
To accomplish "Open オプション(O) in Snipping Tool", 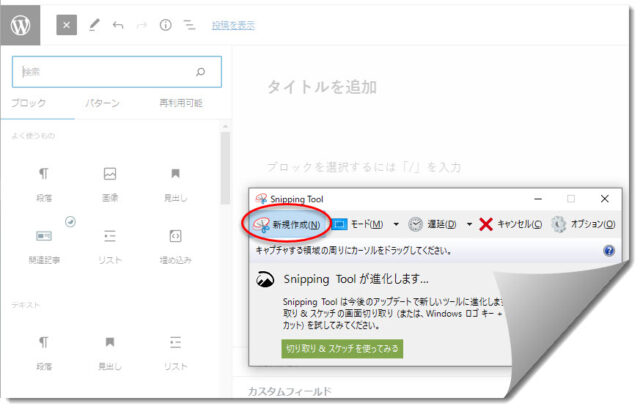I will pos(583,224).
